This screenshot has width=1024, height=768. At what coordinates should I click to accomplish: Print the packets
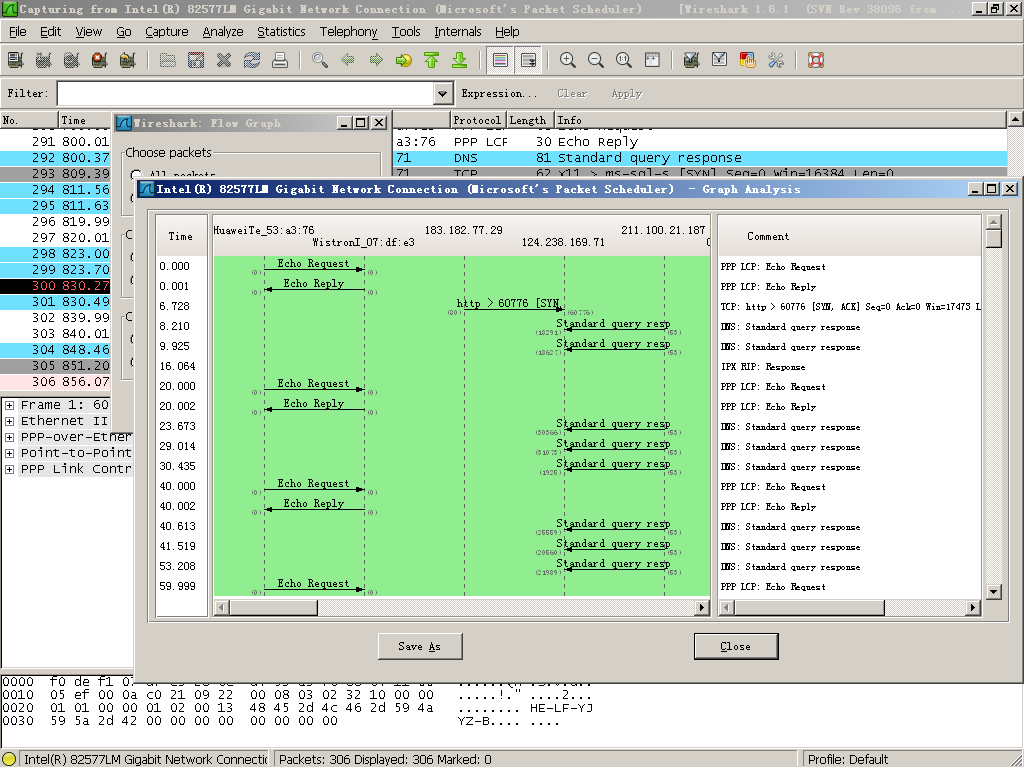point(280,60)
